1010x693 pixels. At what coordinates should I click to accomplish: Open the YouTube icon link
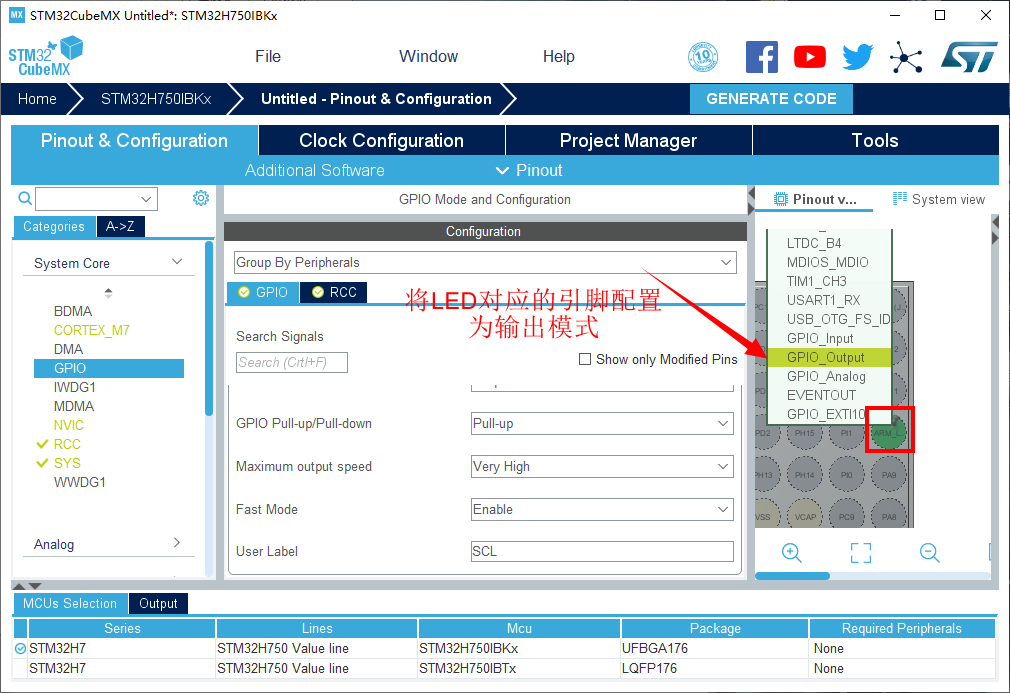click(x=810, y=57)
